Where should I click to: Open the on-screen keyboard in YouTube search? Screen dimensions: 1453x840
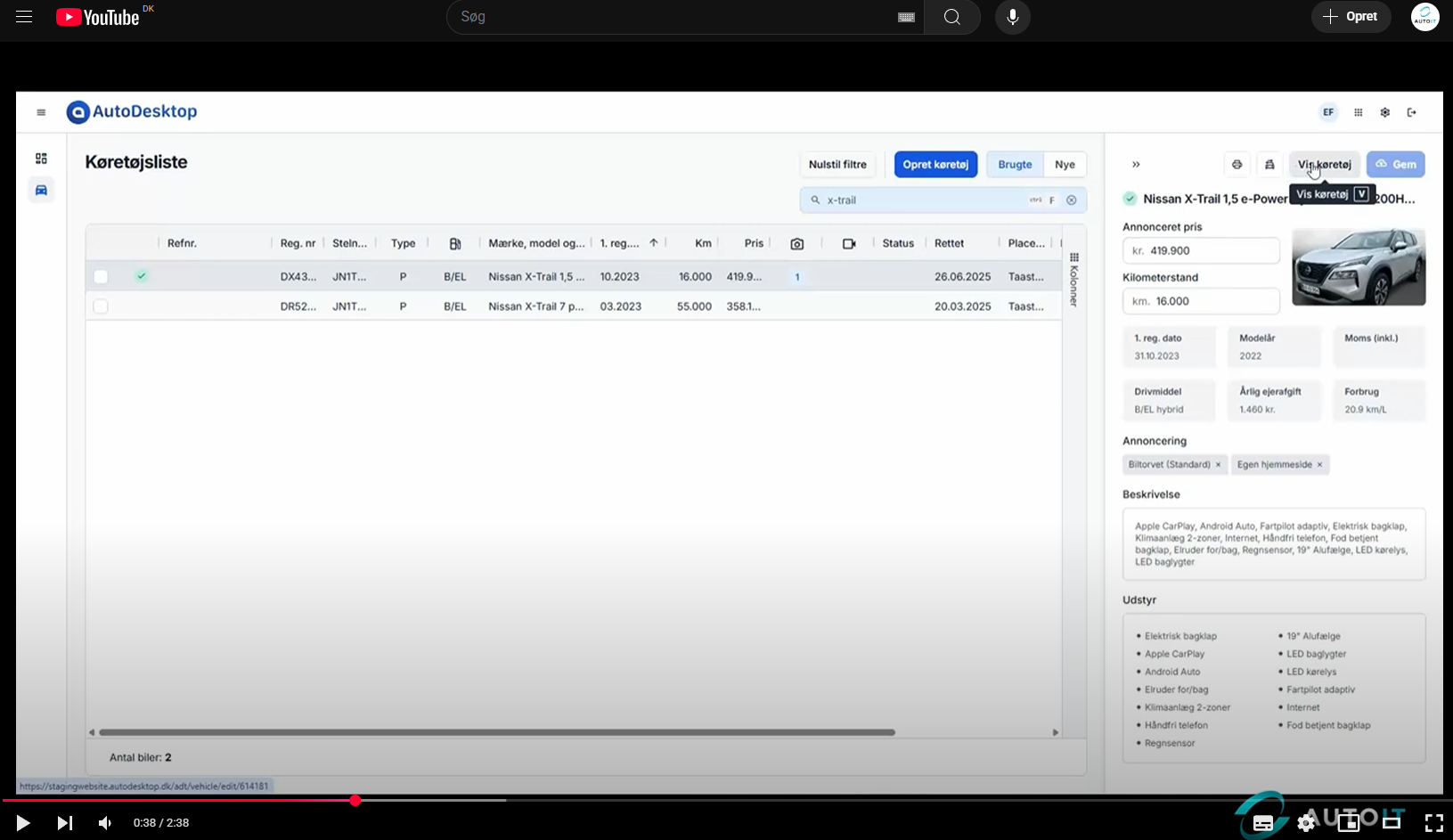click(906, 17)
